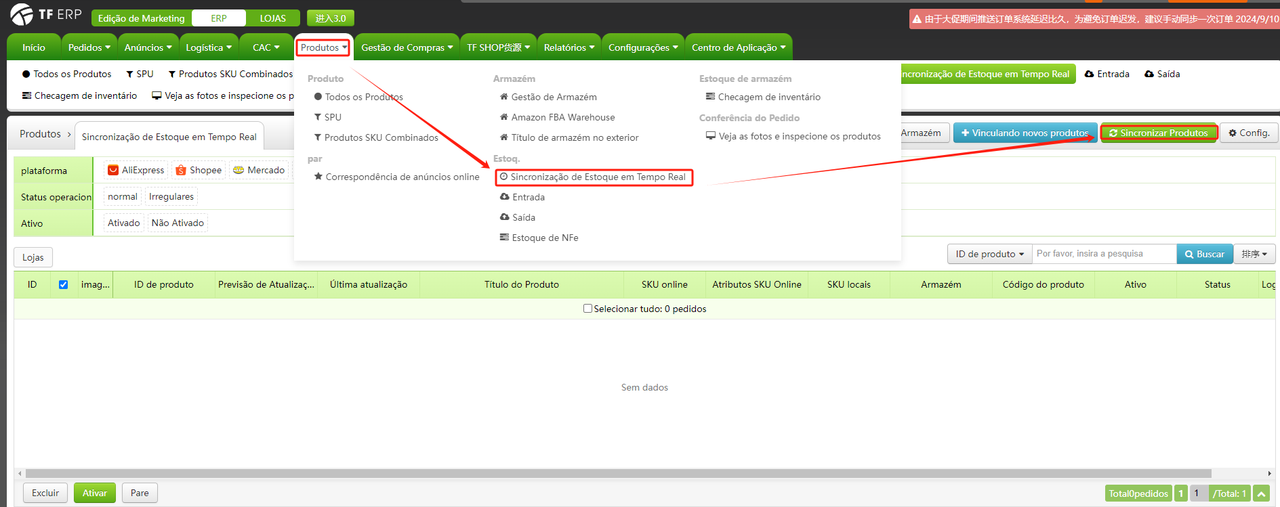The height and width of the screenshot is (507, 1280).
Task: Expand the Relatórios menu dropdown
Action: (x=570, y=47)
